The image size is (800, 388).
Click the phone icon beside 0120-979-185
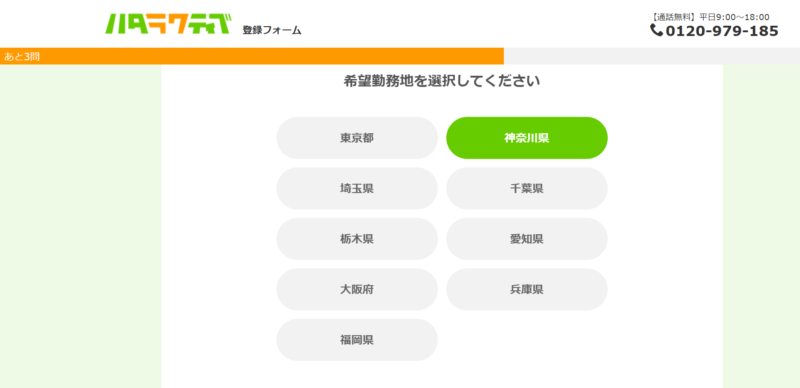[x=656, y=30]
